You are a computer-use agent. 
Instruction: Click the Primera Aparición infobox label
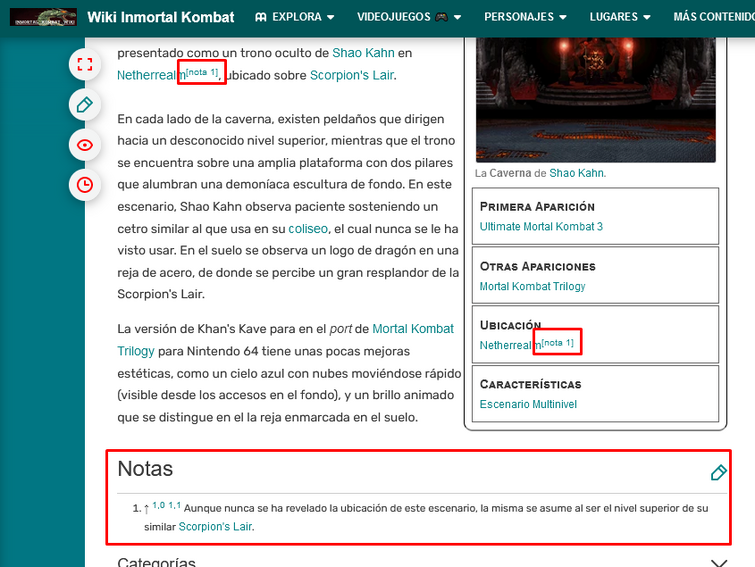537,206
